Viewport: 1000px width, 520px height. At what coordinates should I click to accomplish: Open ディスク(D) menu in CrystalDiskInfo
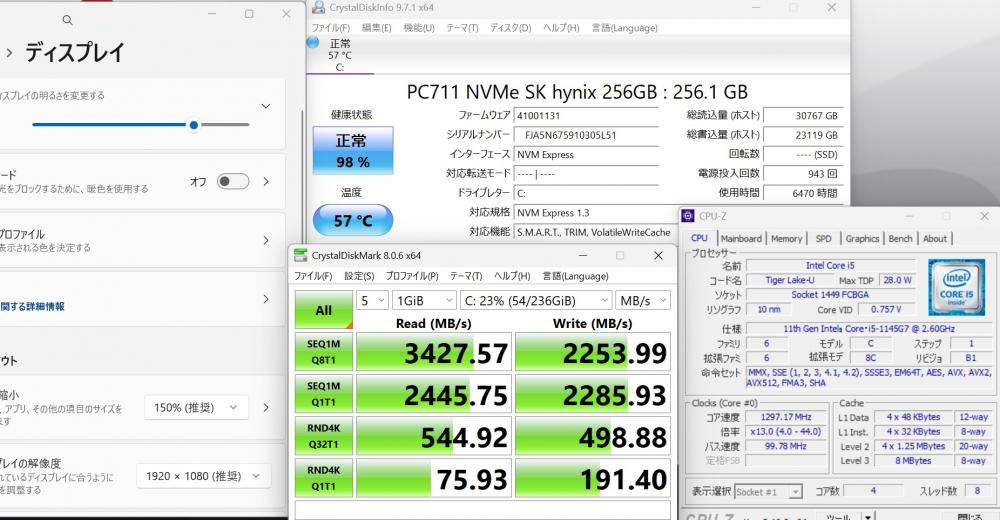(x=510, y=28)
